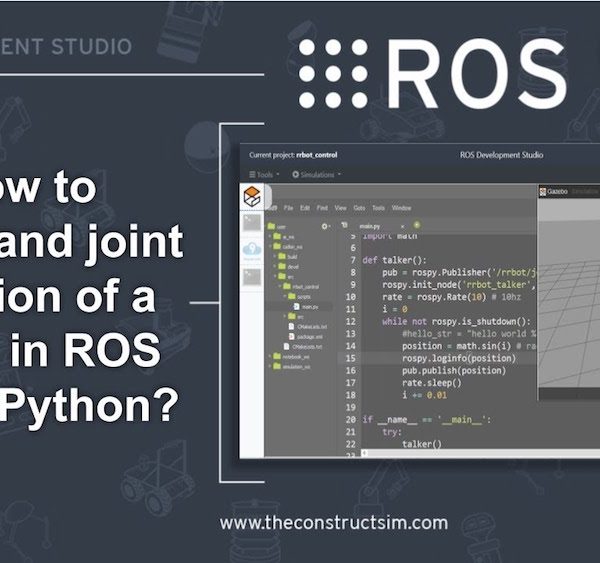Click the line 'i += 0.01'

coord(424,395)
